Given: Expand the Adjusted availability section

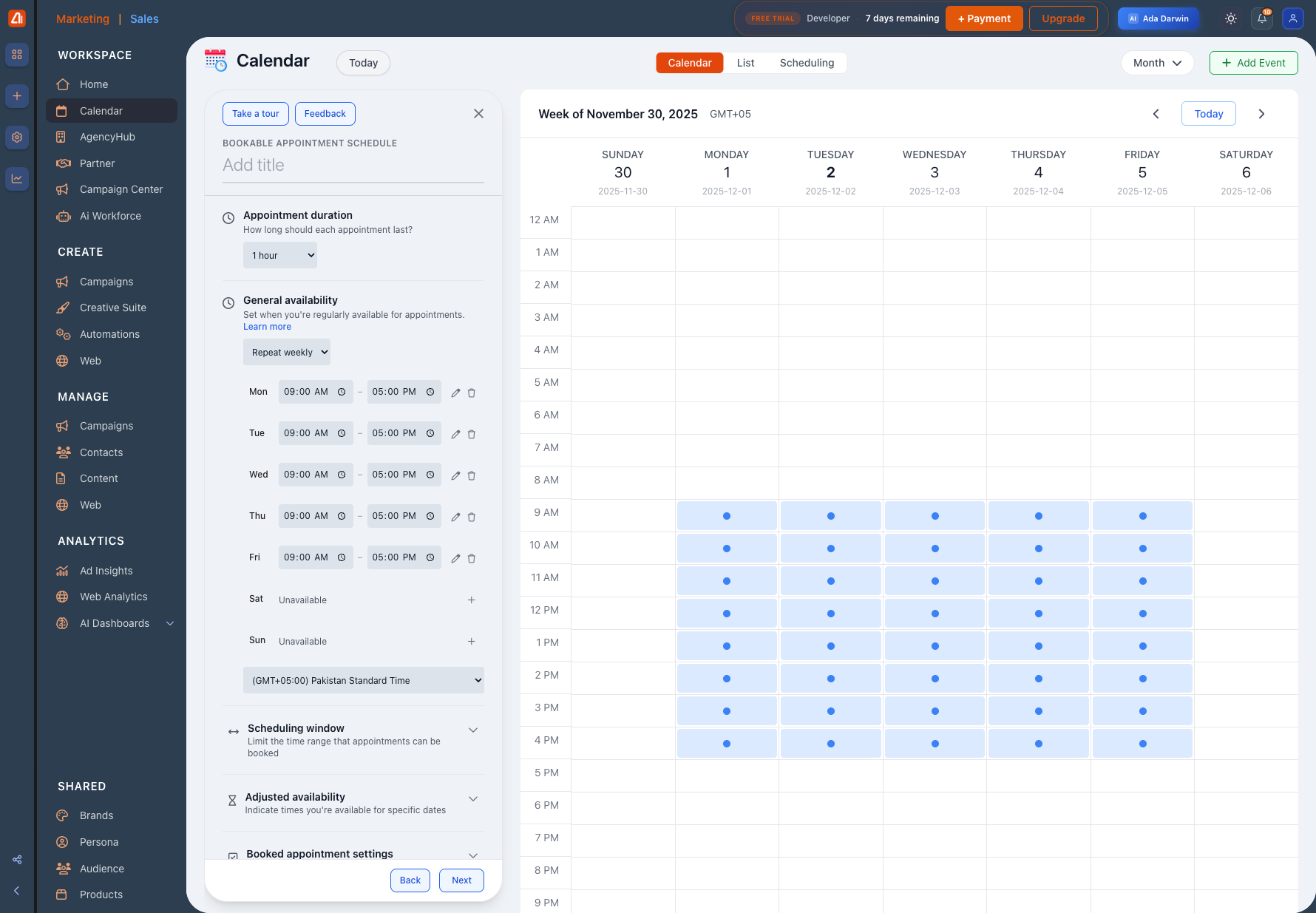Looking at the screenshot, I should pyautogui.click(x=473, y=798).
